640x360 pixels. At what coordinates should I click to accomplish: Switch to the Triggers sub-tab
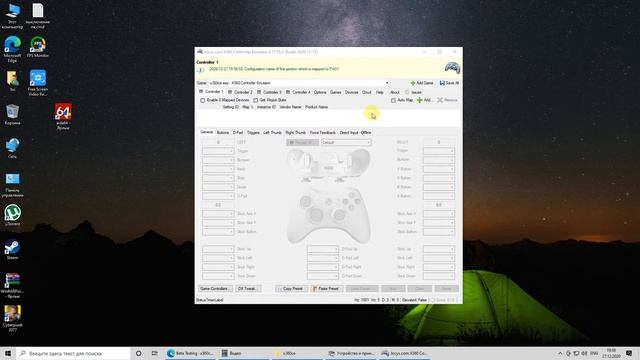[253, 133]
